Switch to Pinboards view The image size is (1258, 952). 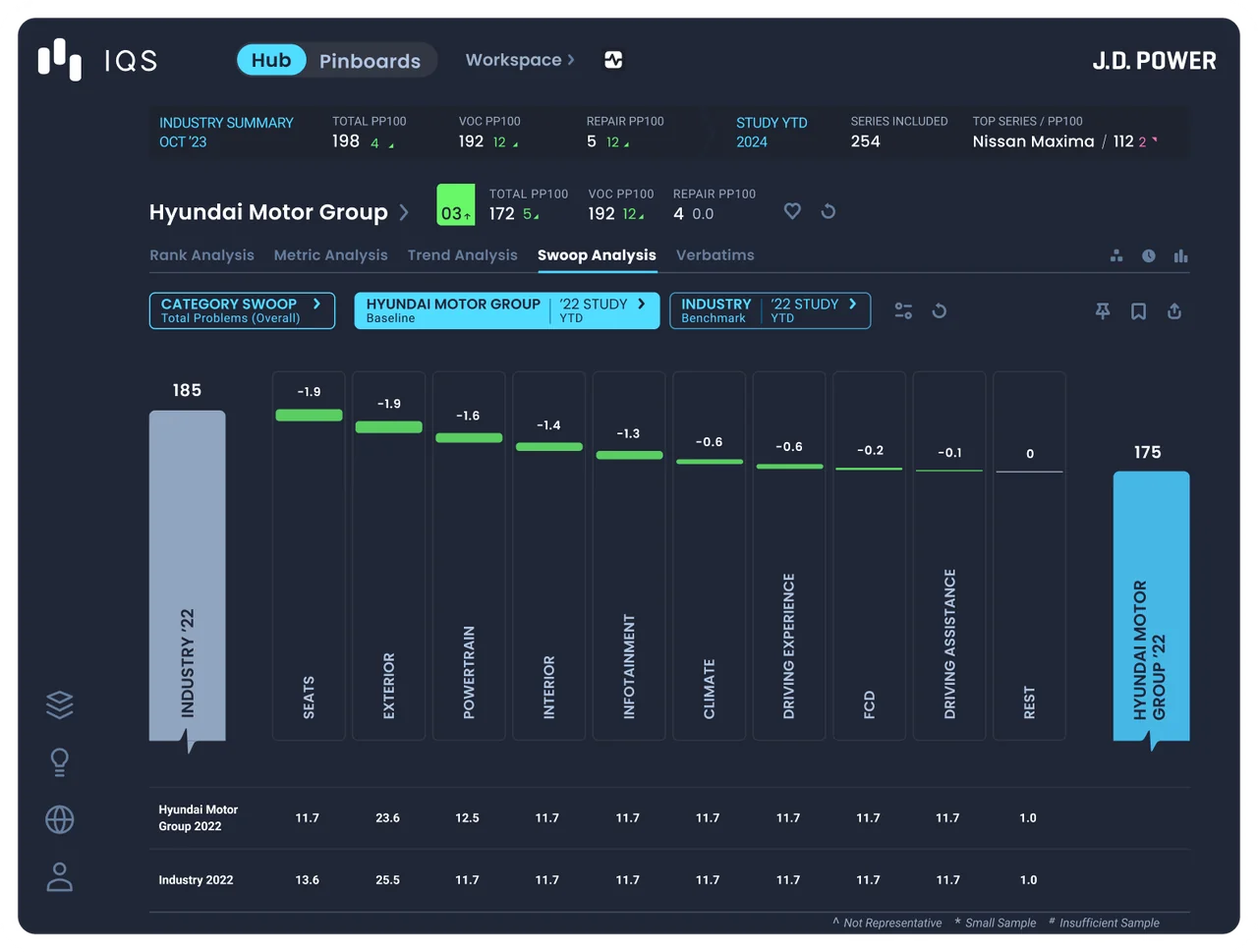[x=370, y=61]
